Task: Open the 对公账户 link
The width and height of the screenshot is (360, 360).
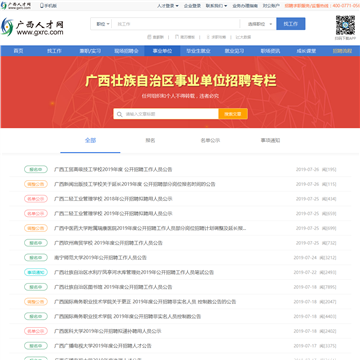Action: coord(271,6)
